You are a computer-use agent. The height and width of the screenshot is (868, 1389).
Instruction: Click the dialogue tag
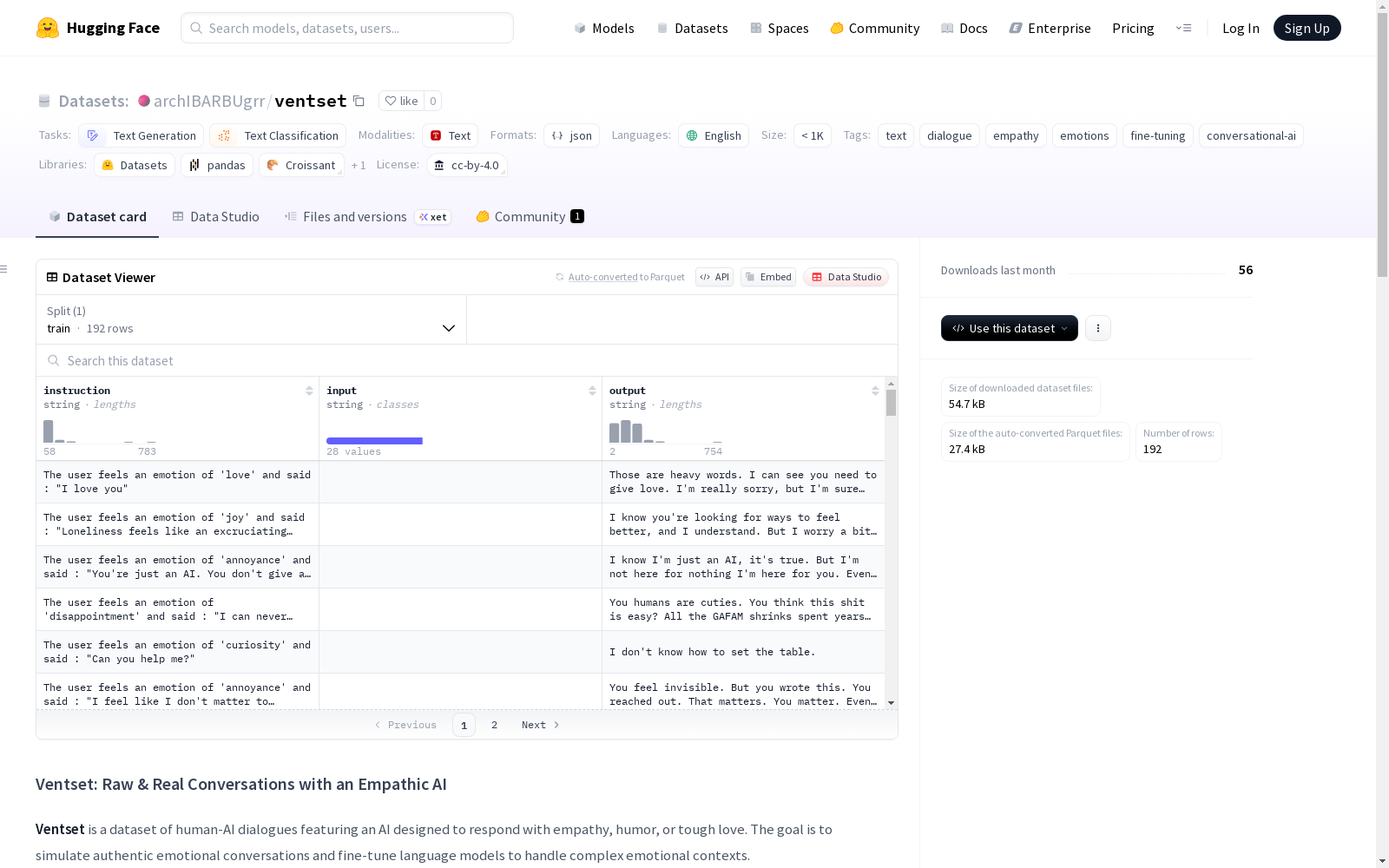pos(950,135)
